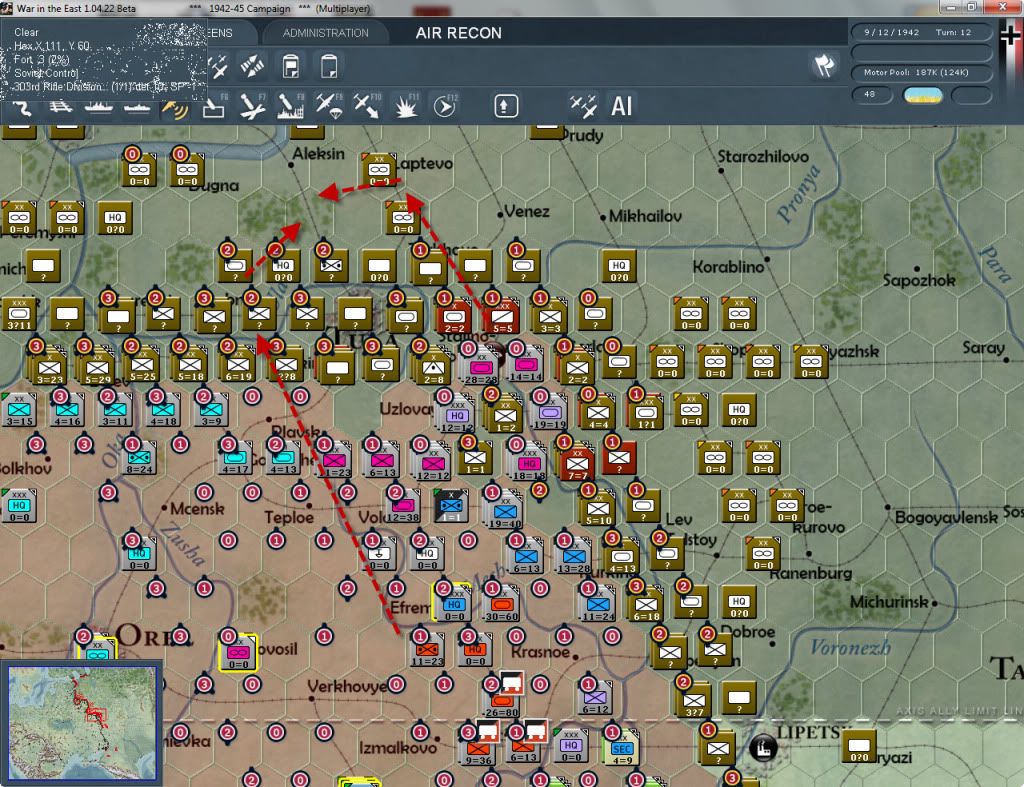Viewport: 1024px width, 787px height.
Task: Select the F8 bomb city mode icon
Action: 291,106
